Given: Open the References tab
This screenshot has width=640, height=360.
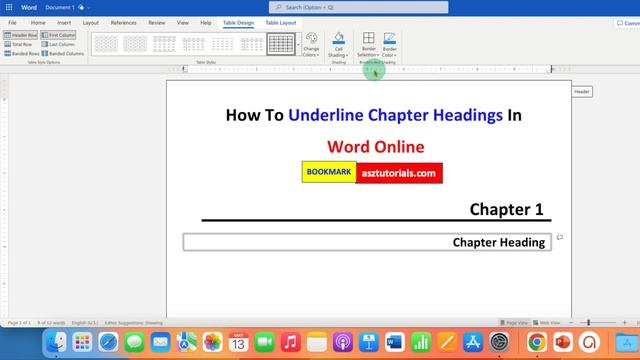Looking at the screenshot, I should coord(124,23).
